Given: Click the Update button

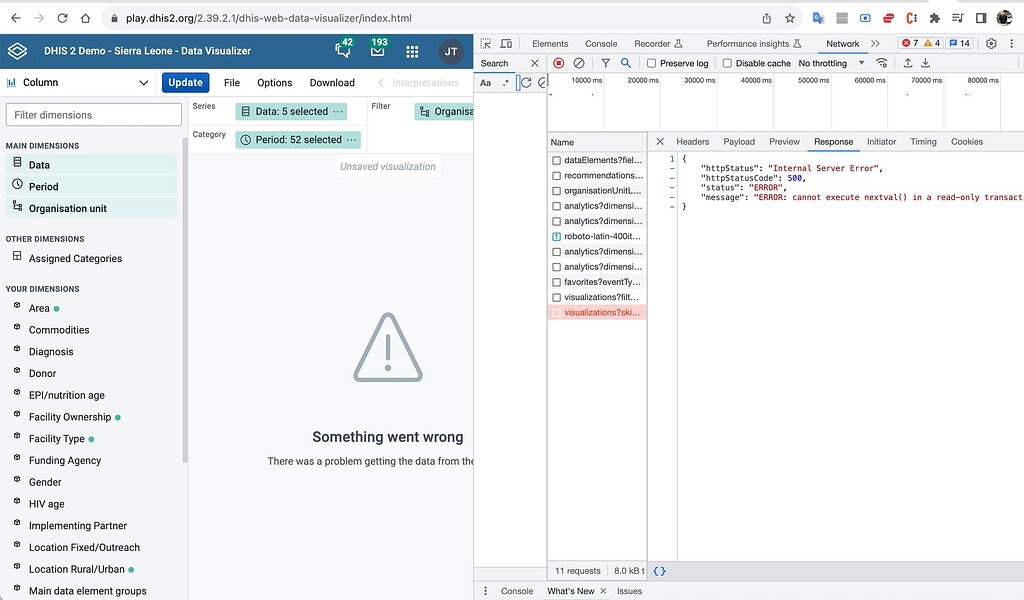Looking at the screenshot, I should click(x=186, y=81).
